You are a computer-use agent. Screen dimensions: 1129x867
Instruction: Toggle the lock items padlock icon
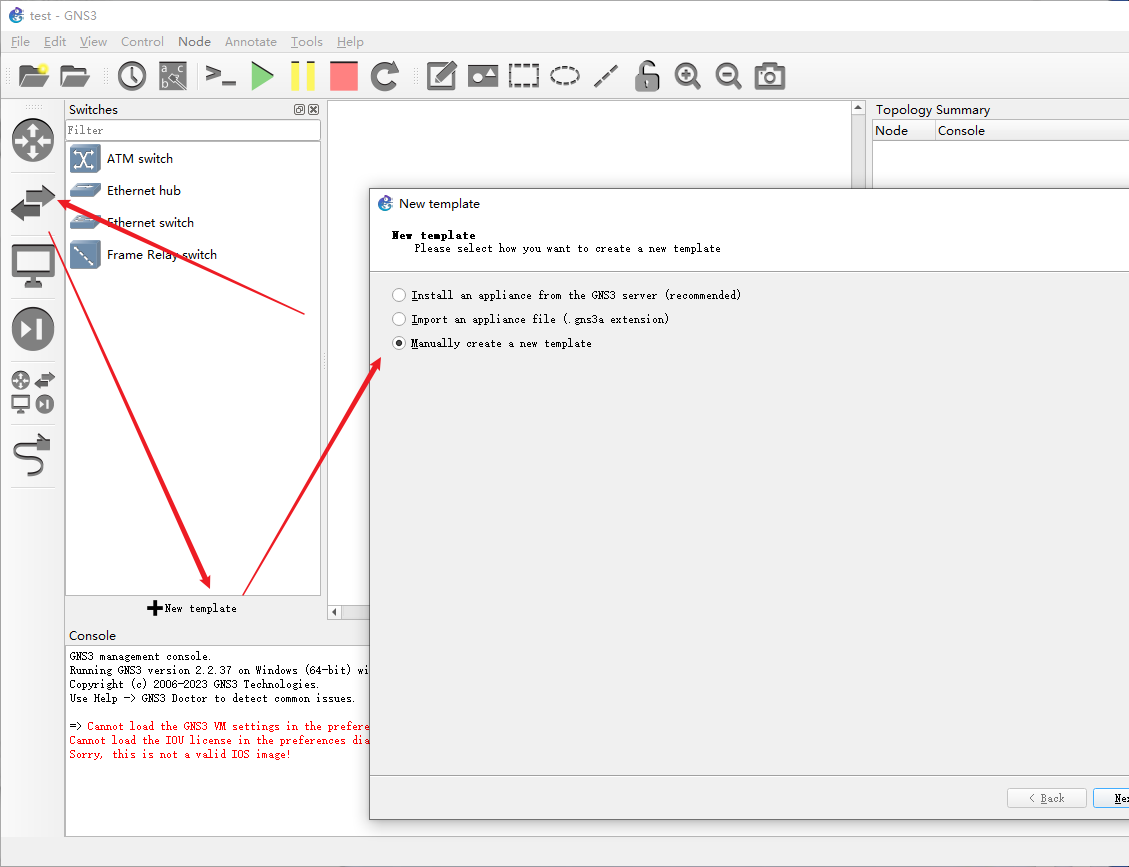[647, 76]
